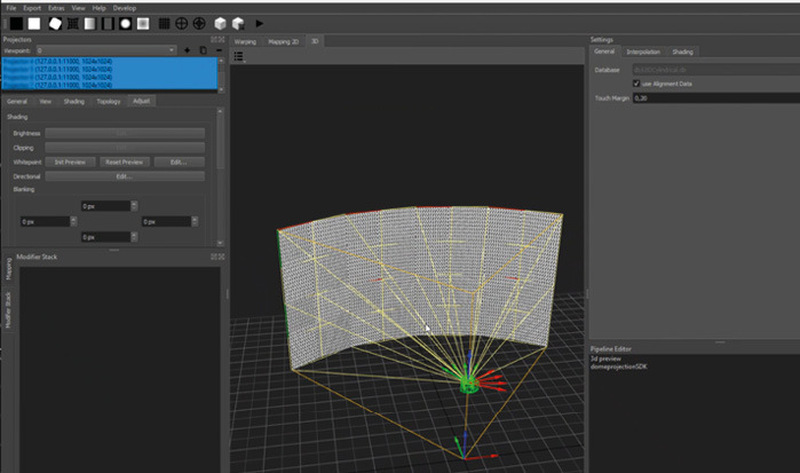Click the solid white square toolbar icon
Screen dimensions: 800x473
click(x=33, y=23)
